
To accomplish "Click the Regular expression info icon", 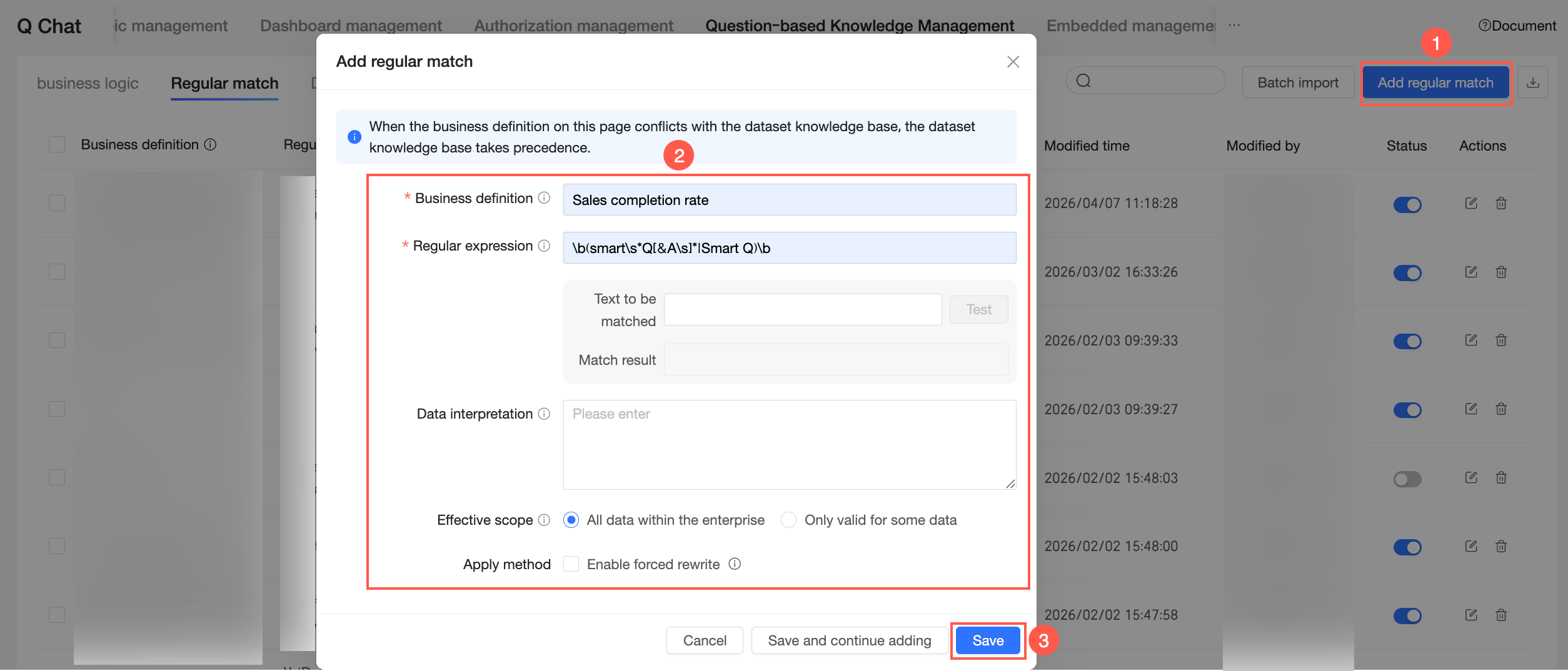I will coord(545,246).
